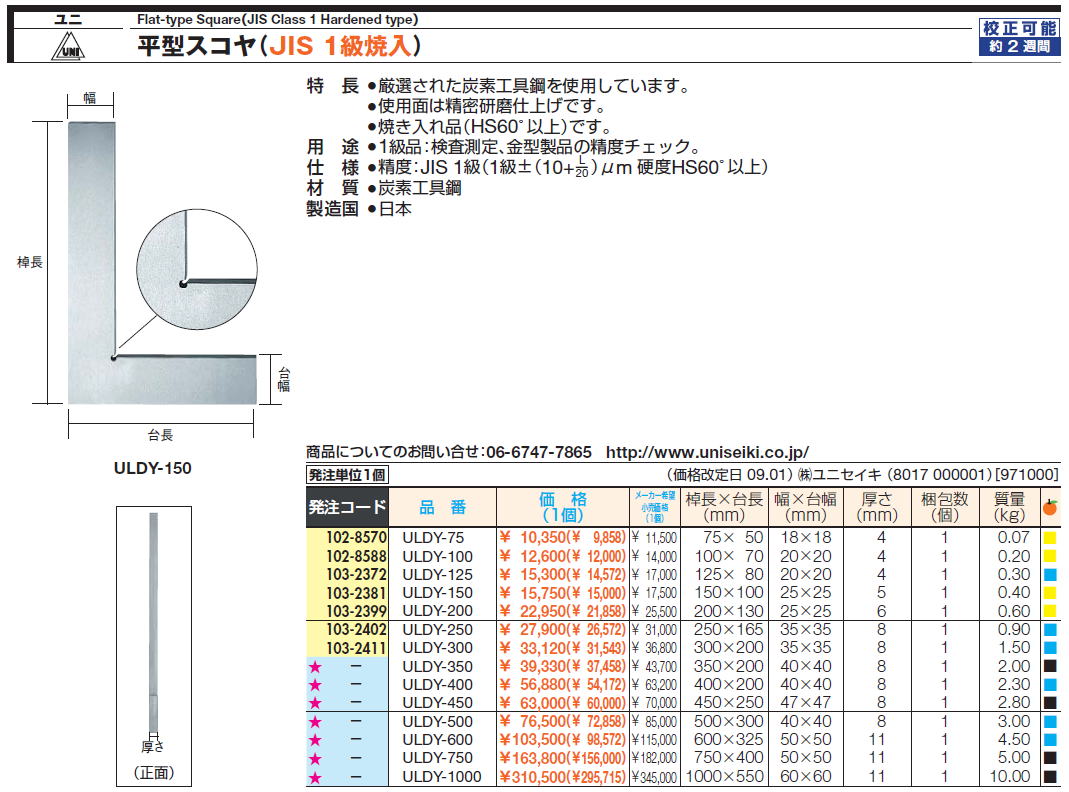Click order code 103-2372

[356, 575]
